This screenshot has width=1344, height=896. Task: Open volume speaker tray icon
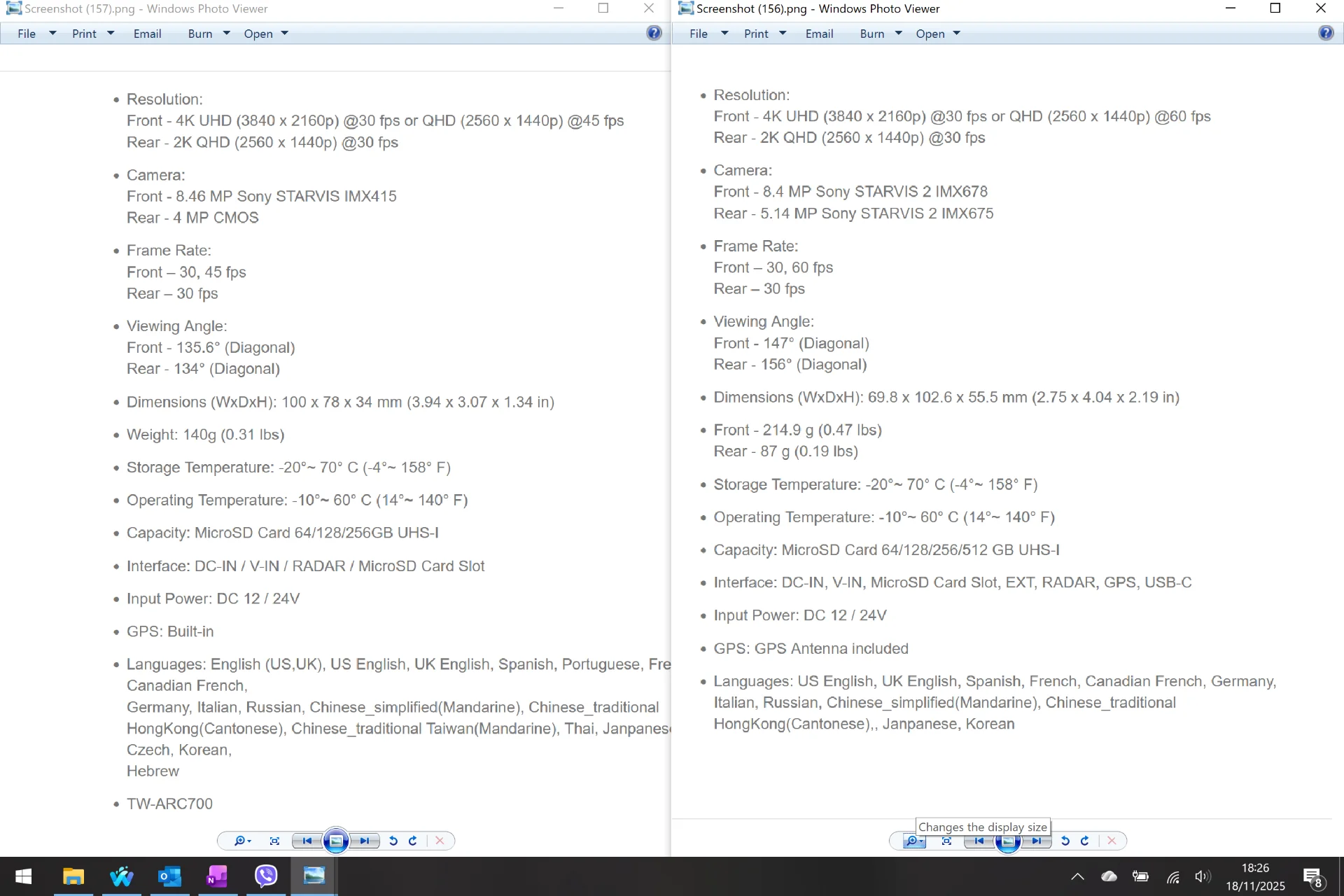1203,876
